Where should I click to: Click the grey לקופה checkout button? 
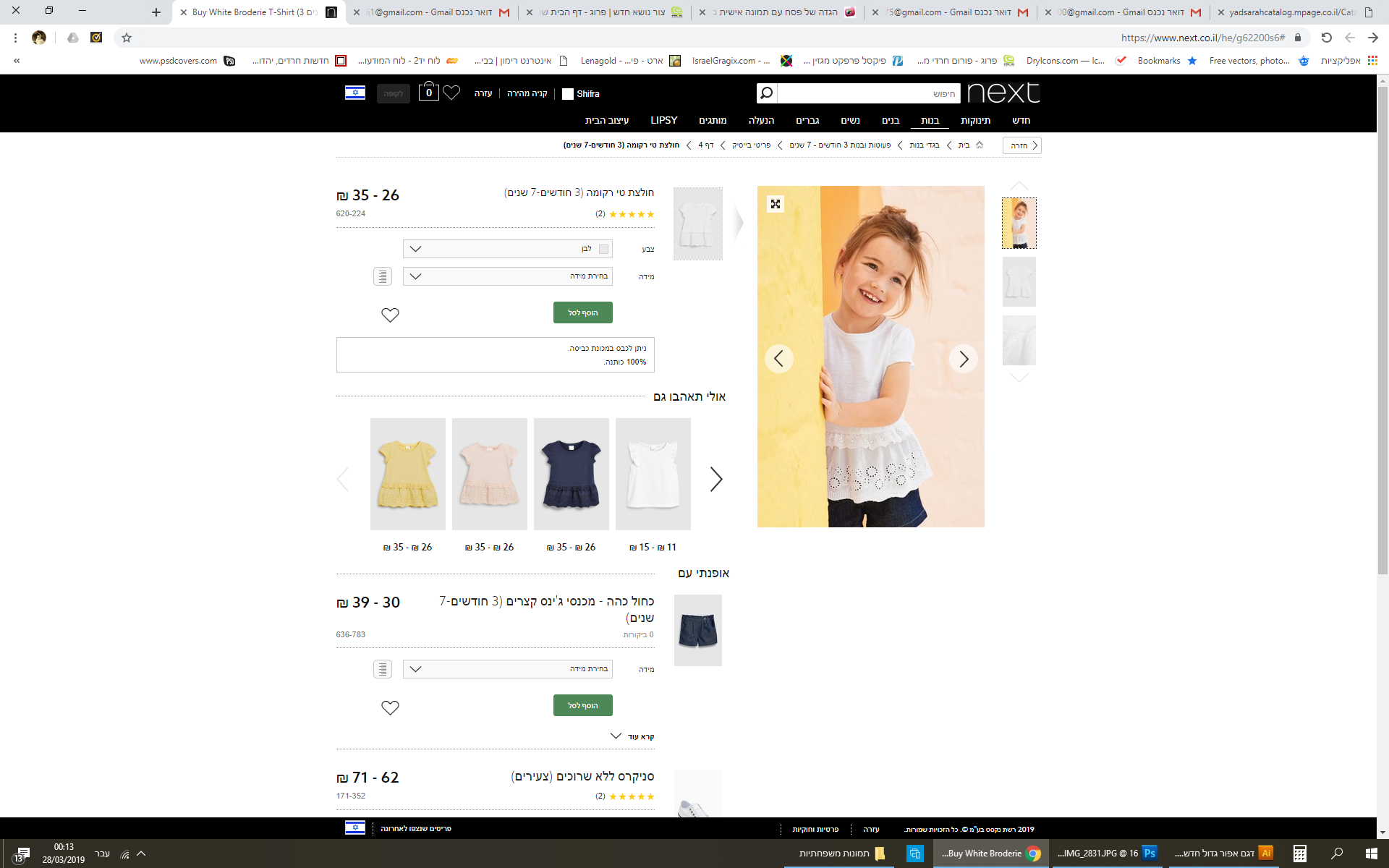pyautogui.click(x=393, y=93)
